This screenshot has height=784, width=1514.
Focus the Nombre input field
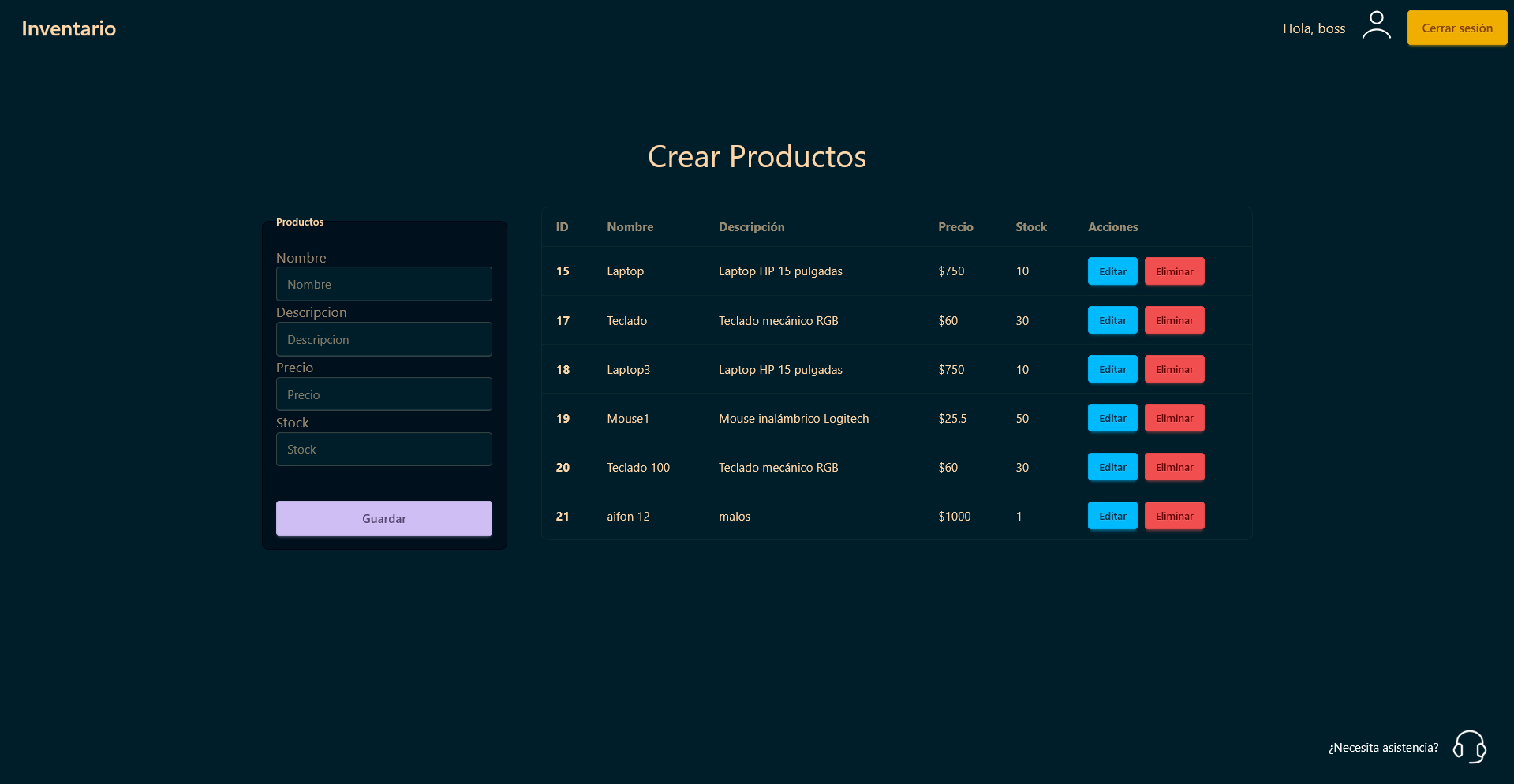point(383,284)
